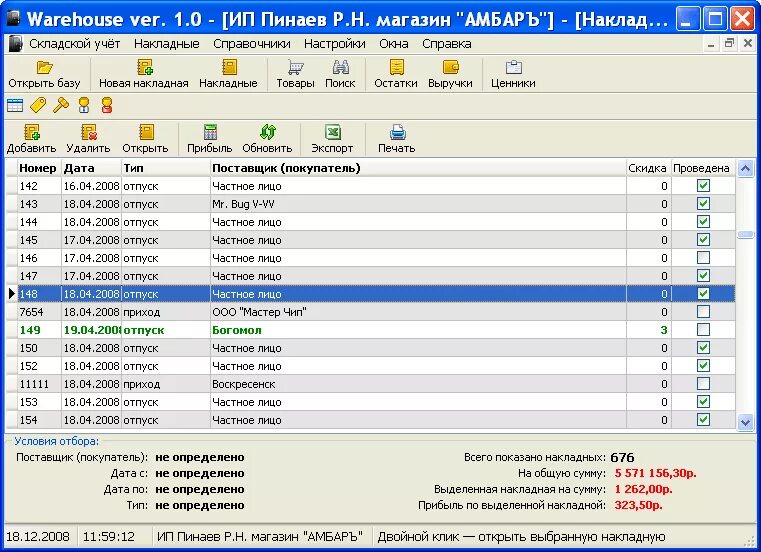Sort by the Номер column header

pos(39,168)
